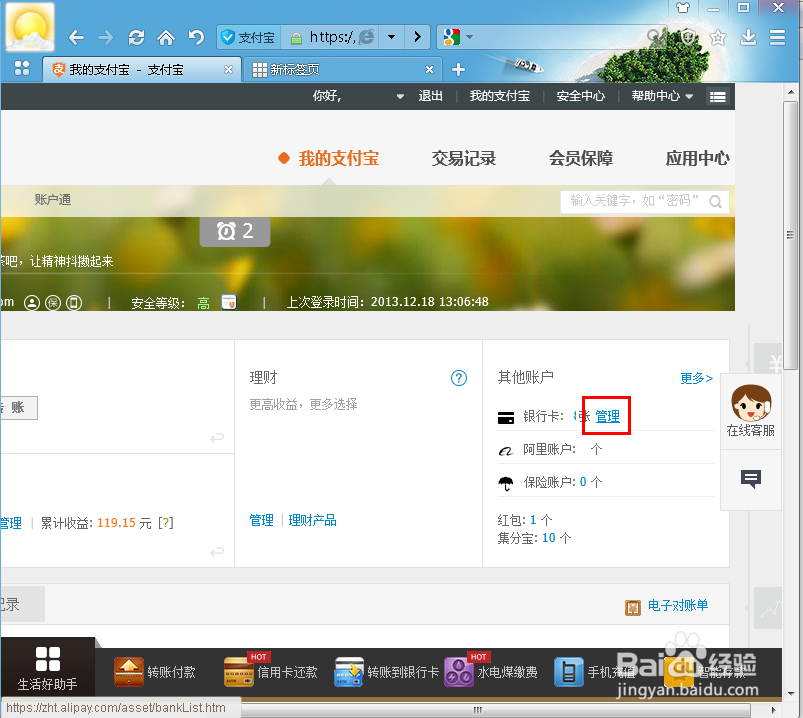803x718 pixels.
Task: Open the 累计收益 [?] help link
Action: 166,523
